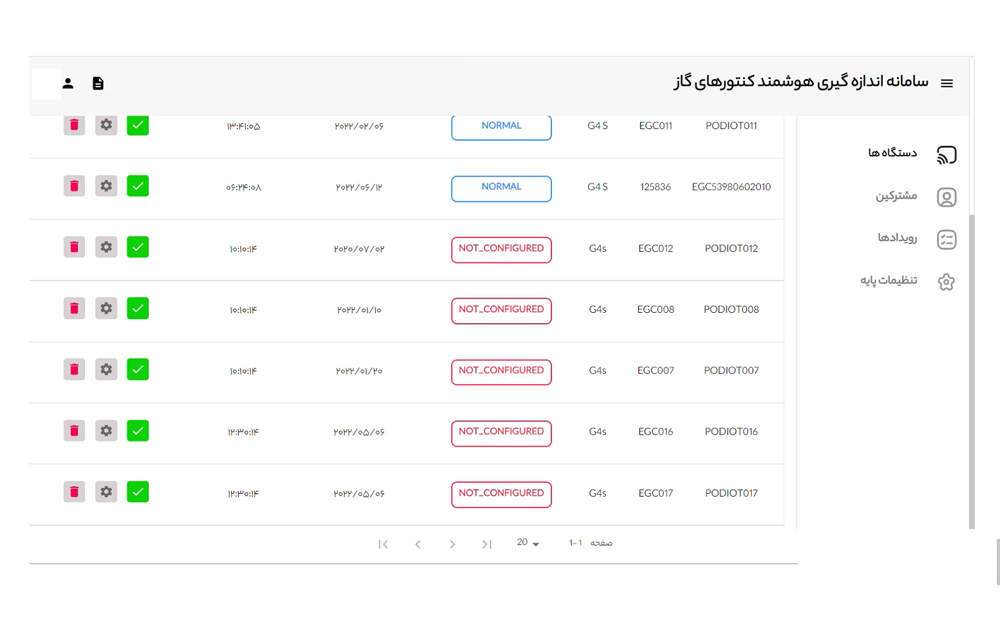Open settings gear for PODIOT016 row
Image resolution: width=1000 pixels, height=625 pixels.
[x=106, y=430]
